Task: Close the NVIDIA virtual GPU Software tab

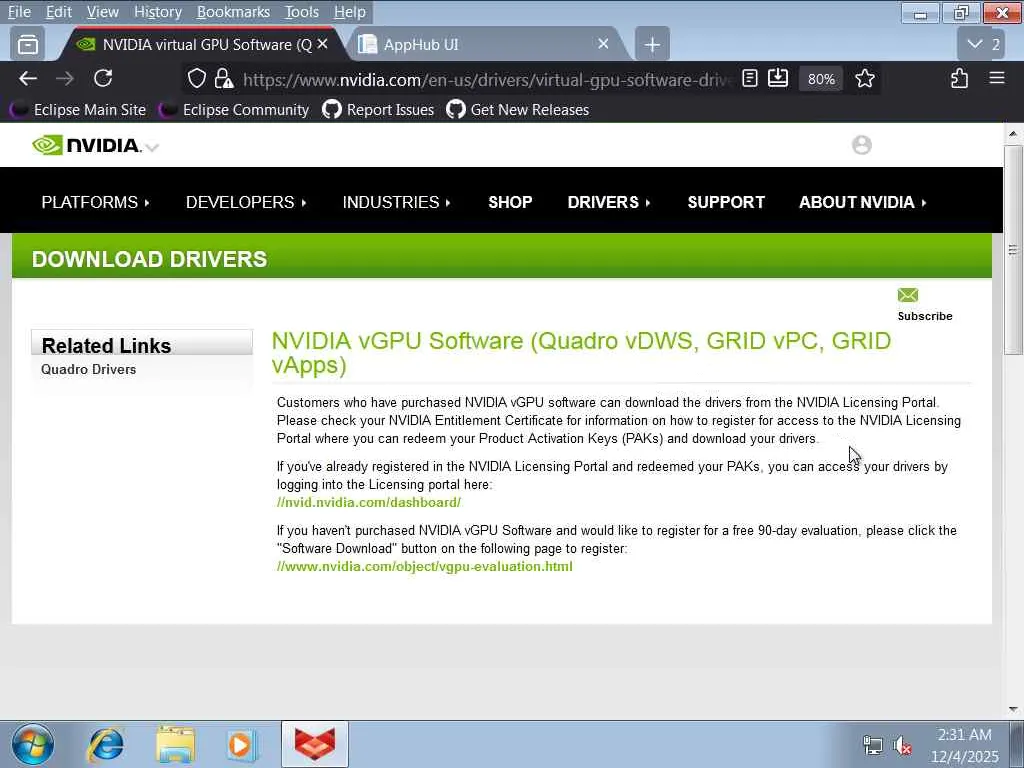Action: click(323, 44)
